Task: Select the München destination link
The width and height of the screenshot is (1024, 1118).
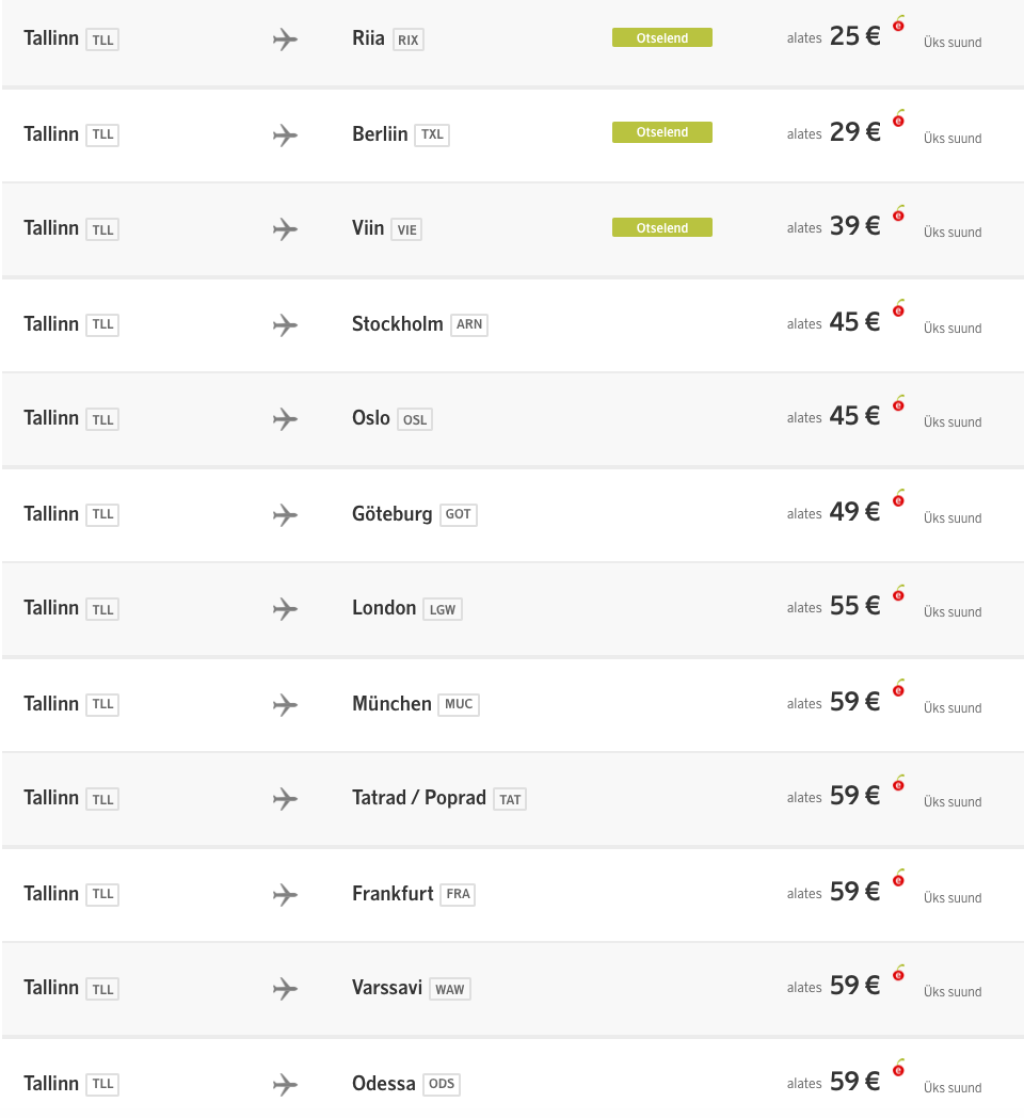Action: (x=392, y=703)
